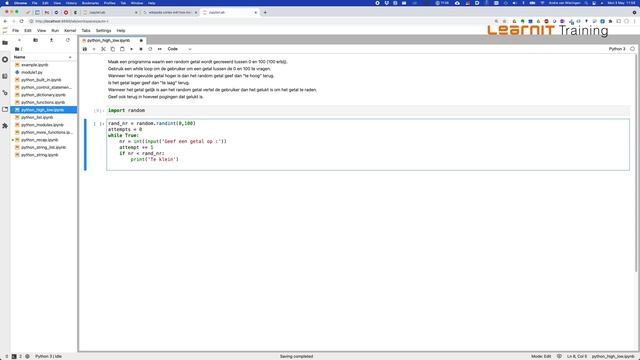The width and height of the screenshot is (640, 360).
Task: Restart kernel and run all cells
Action: pyautogui.click(x=160, y=49)
